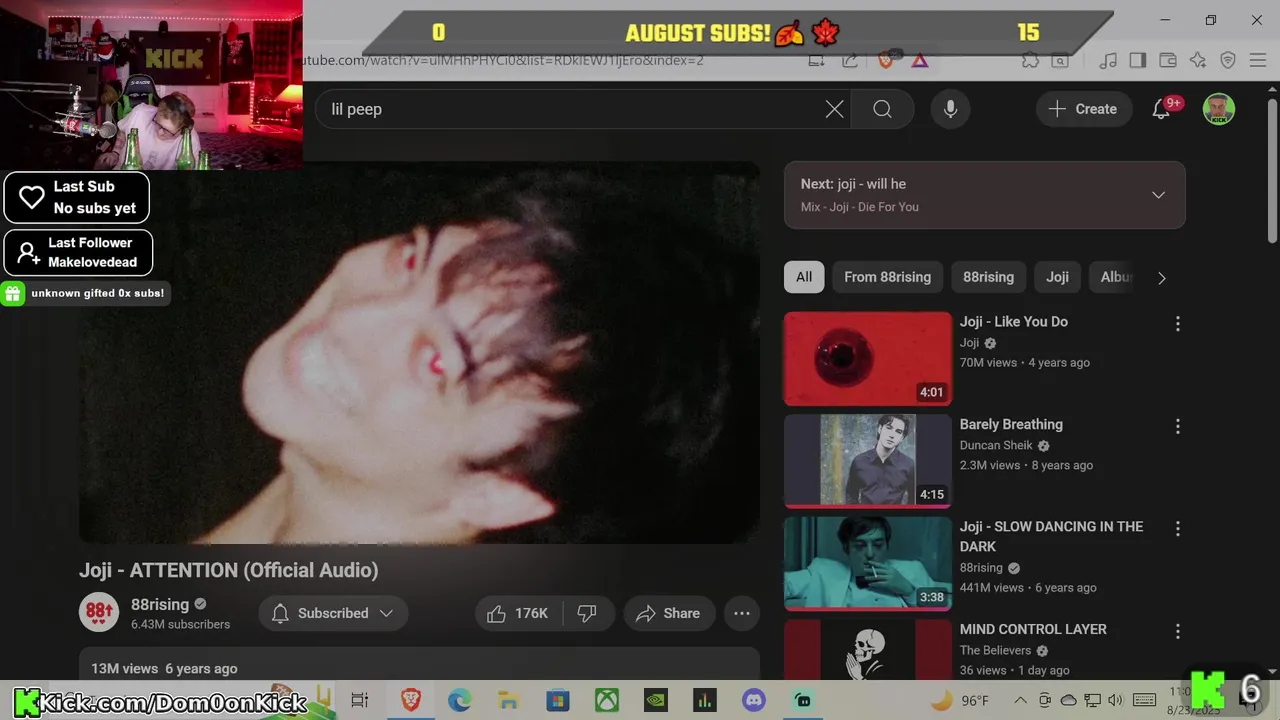Viewport: 1280px width, 720px height.
Task: Click the share page icon in address bar
Action: point(850,60)
